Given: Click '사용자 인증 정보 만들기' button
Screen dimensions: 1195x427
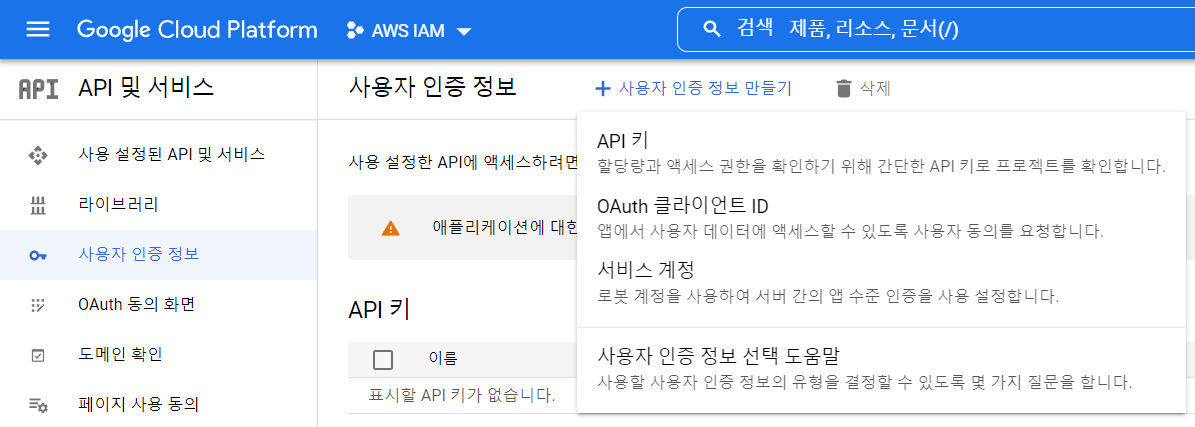Looking at the screenshot, I should [x=694, y=89].
